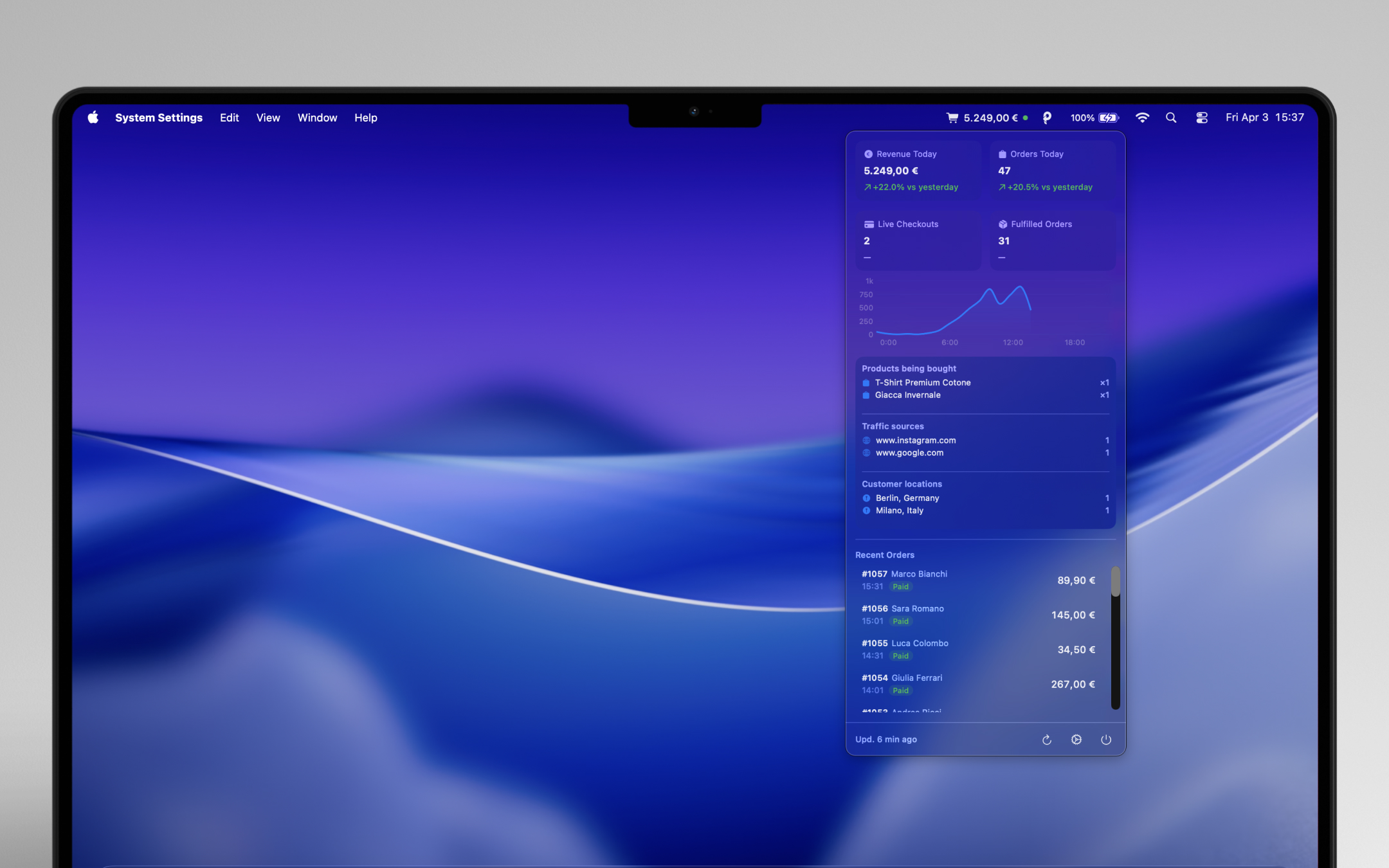Click +20.5% vs yesterday text
The width and height of the screenshot is (1389, 868).
point(1049,187)
